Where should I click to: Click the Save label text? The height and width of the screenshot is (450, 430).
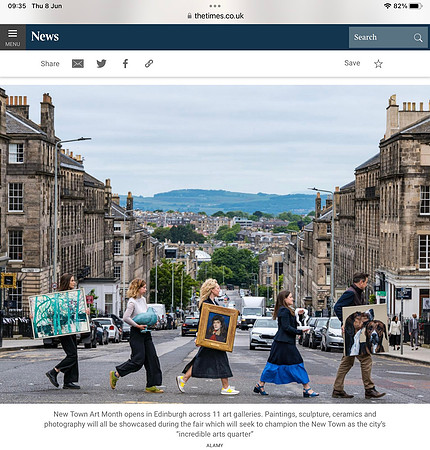(352, 63)
